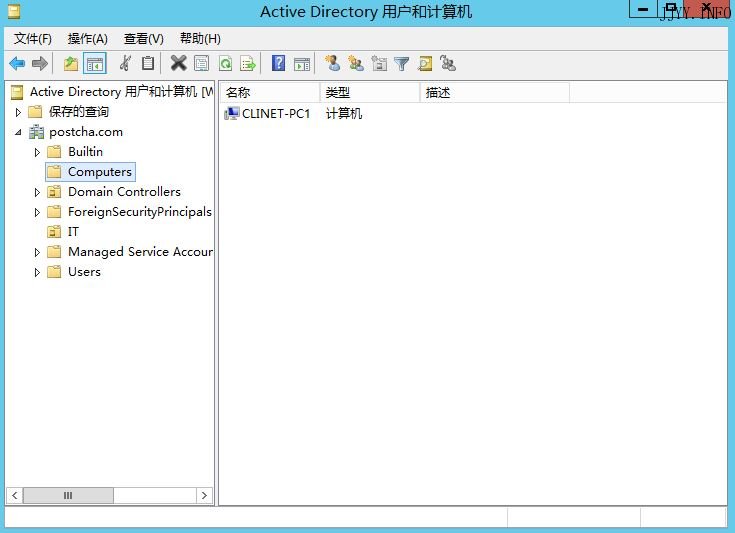Open the 操作(A) menu
Image resolution: width=735 pixels, height=533 pixels.
(x=88, y=38)
